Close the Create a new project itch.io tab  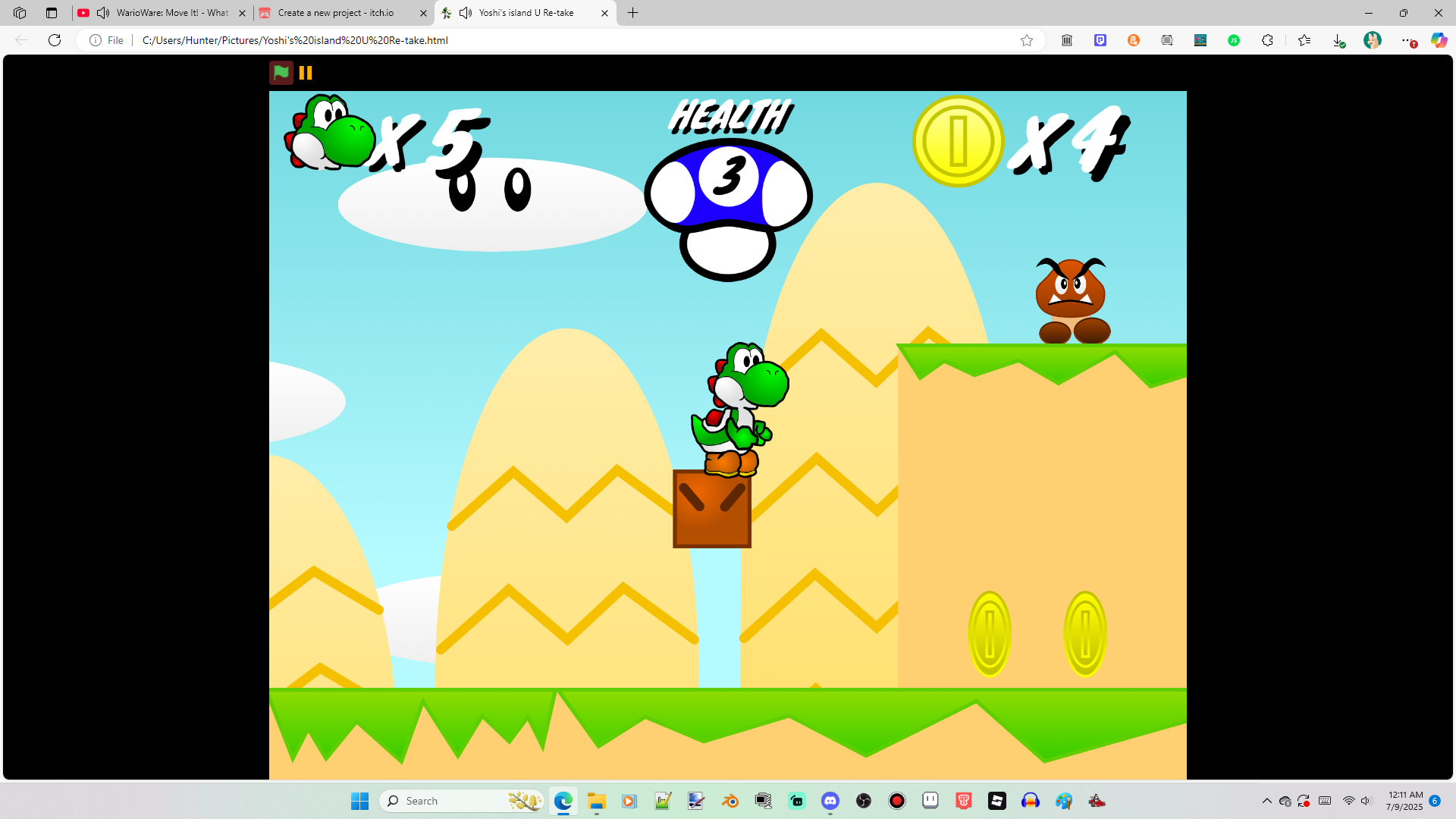(423, 13)
